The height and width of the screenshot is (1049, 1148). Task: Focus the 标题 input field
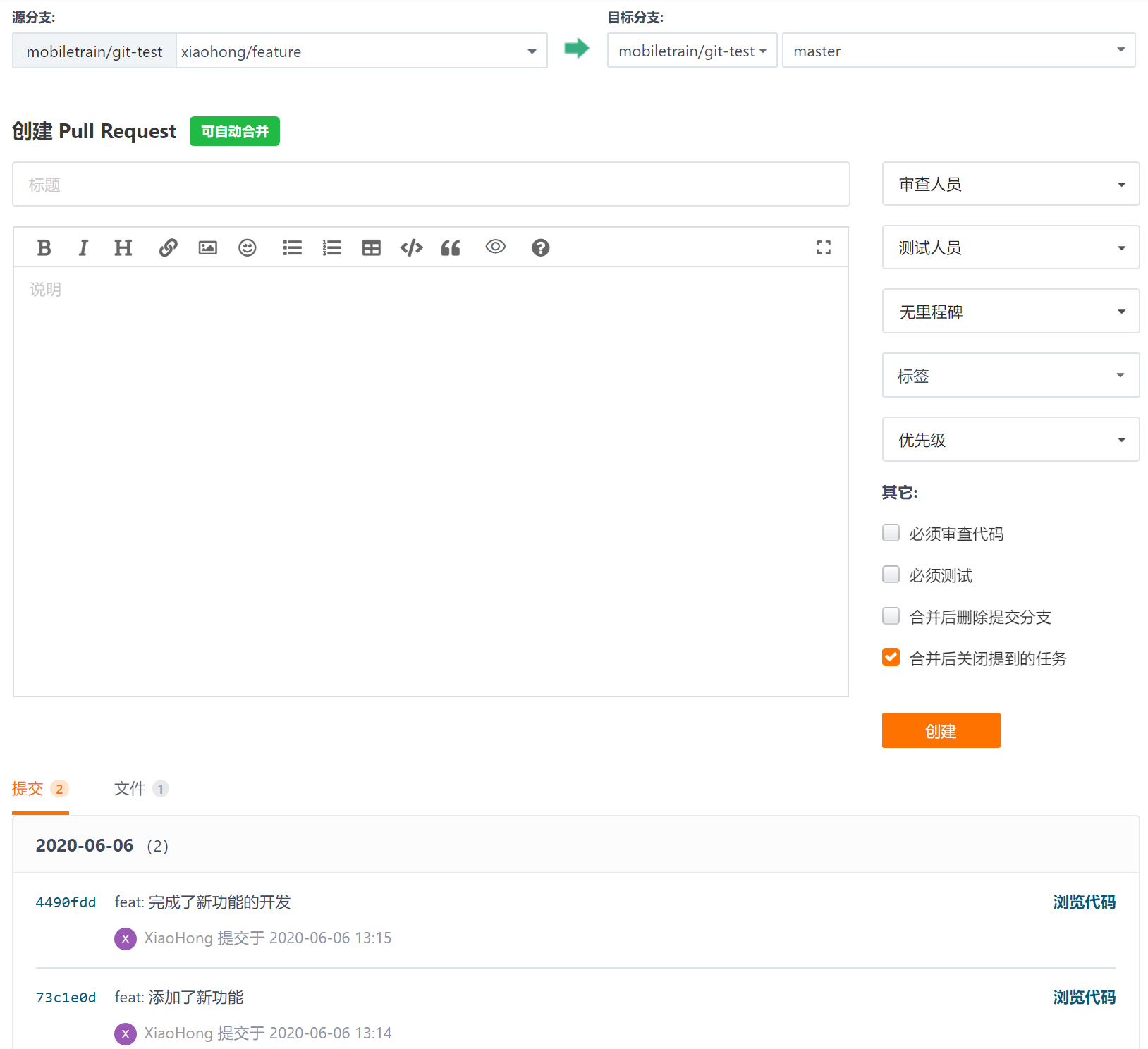(430, 185)
